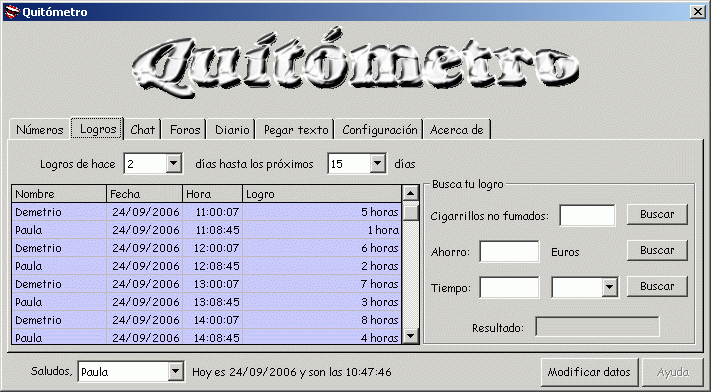This screenshot has width=711, height=392.
Task: Select the Pegar texto tab
Action: [x=296, y=129]
